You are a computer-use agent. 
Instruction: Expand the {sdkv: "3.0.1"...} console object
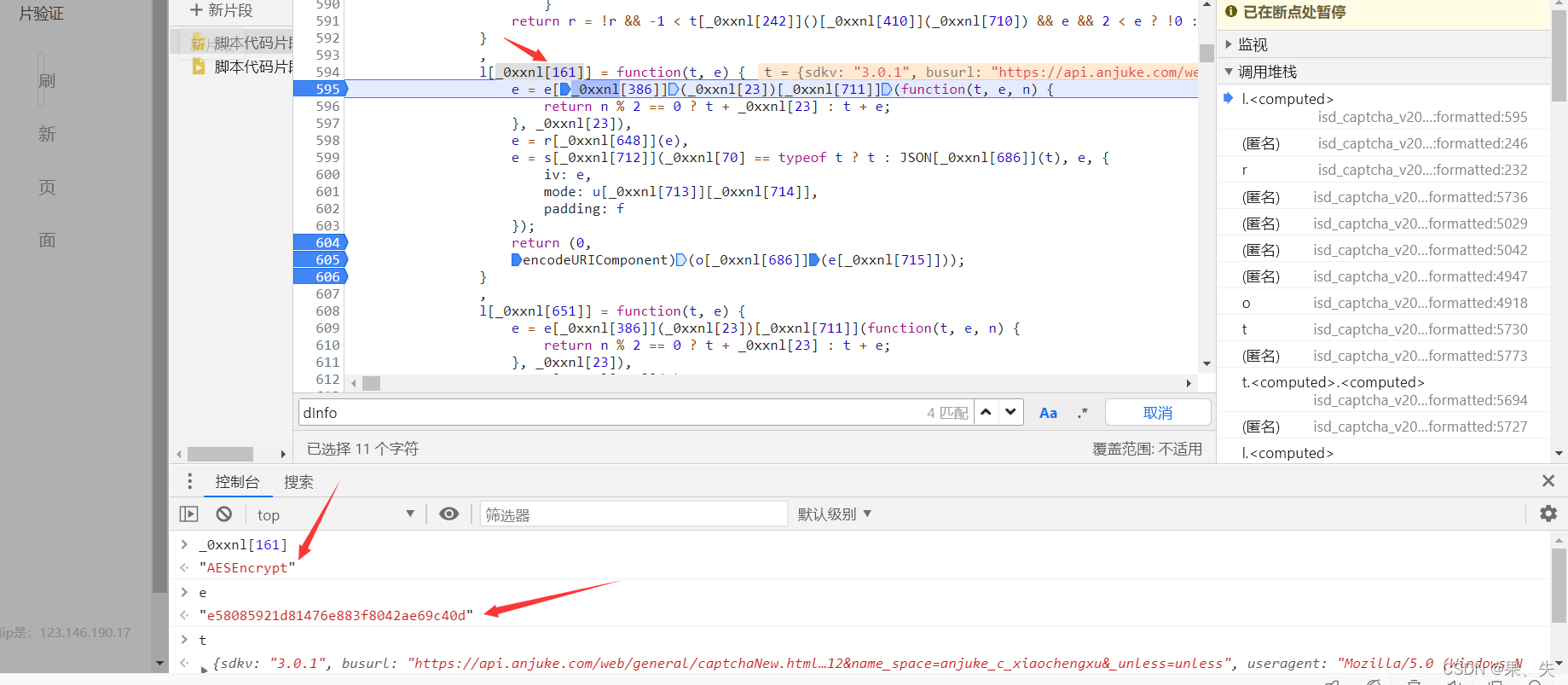tap(204, 668)
